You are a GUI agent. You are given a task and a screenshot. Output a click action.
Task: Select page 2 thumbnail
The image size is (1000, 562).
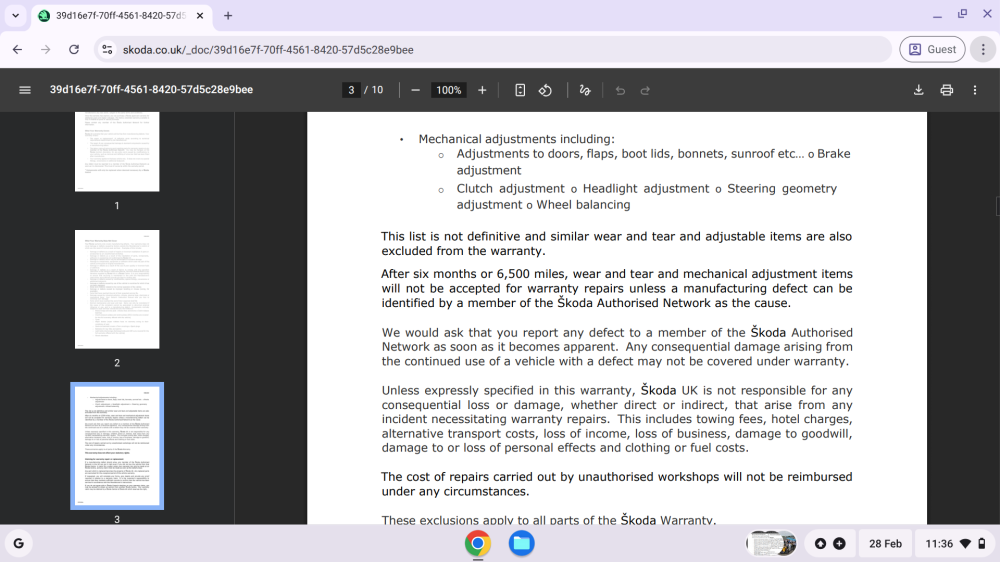pyautogui.click(x=117, y=289)
